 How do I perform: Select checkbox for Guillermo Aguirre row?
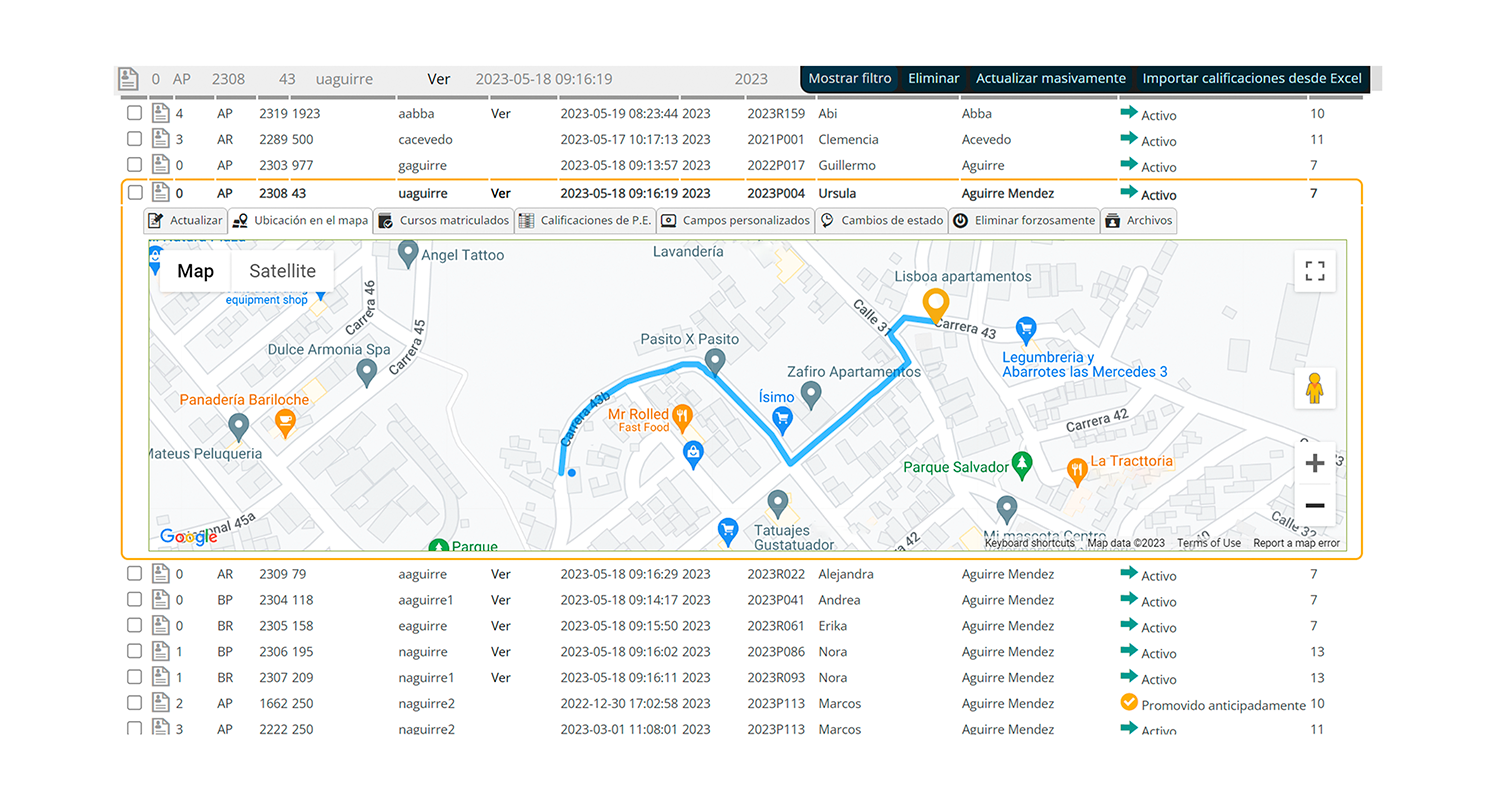pyautogui.click(x=135, y=165)
